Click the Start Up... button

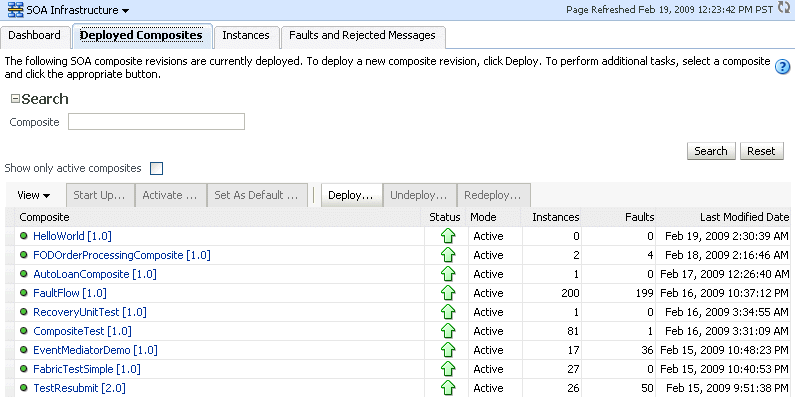tap(99, 195)
